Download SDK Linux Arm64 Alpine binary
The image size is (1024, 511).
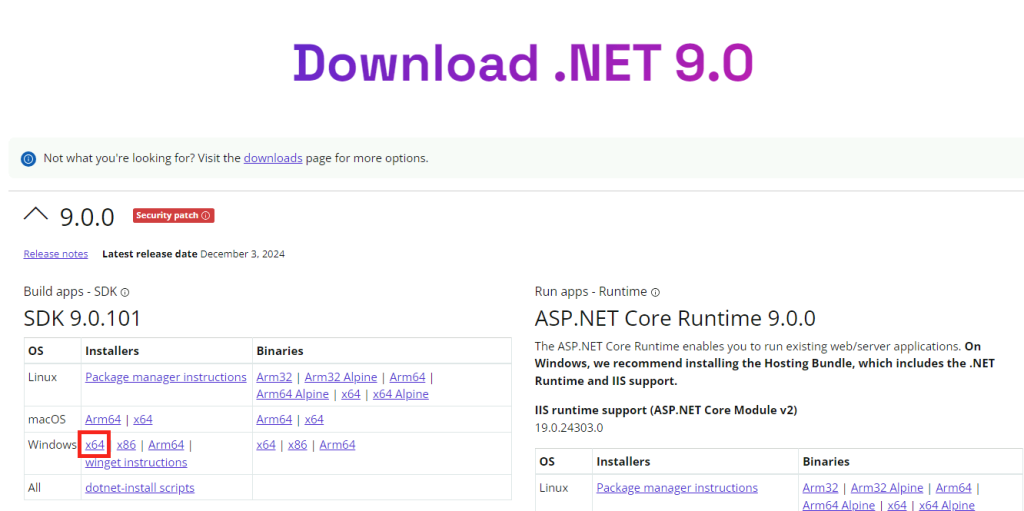click(293, 395)
